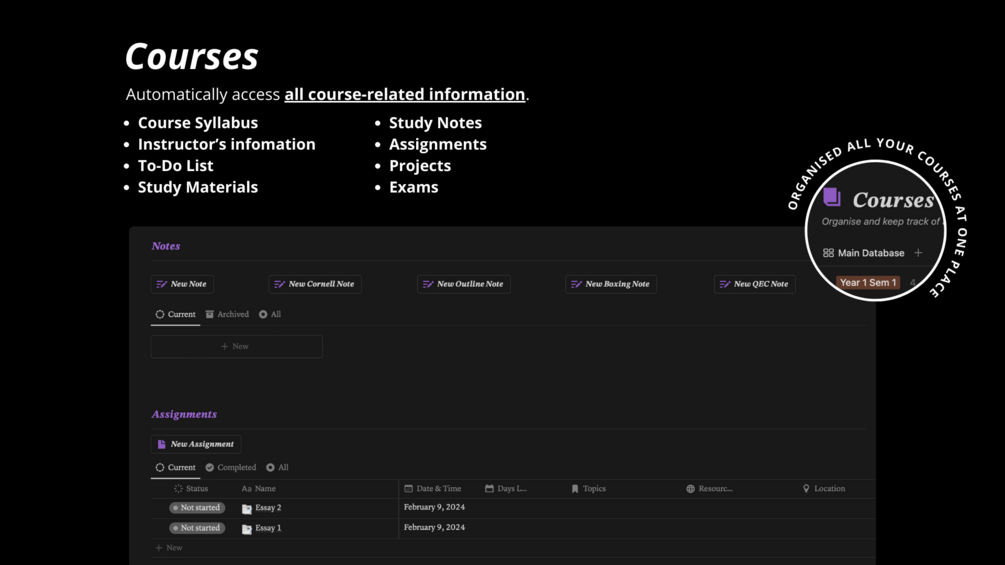Screen dimensions: 1005x565
Task: Click the plus icon beside Main Database
Action: point(918,253)
